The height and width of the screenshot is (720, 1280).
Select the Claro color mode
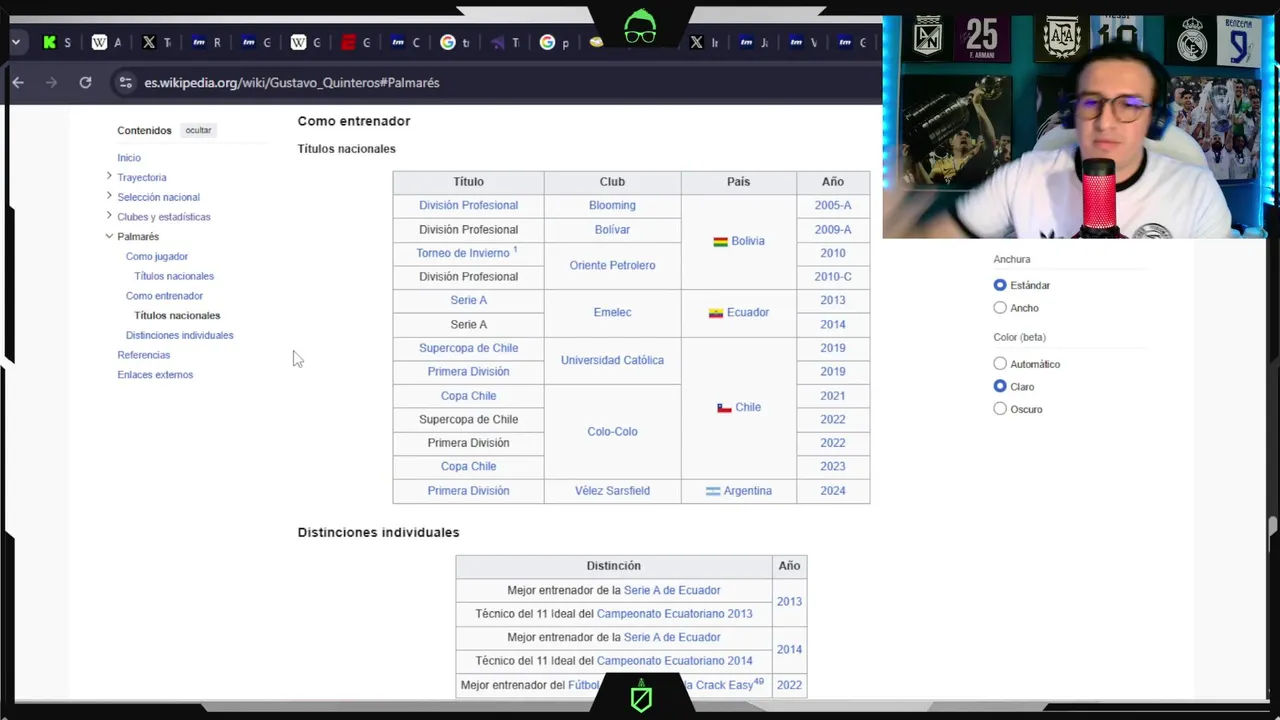point(1000,386)
